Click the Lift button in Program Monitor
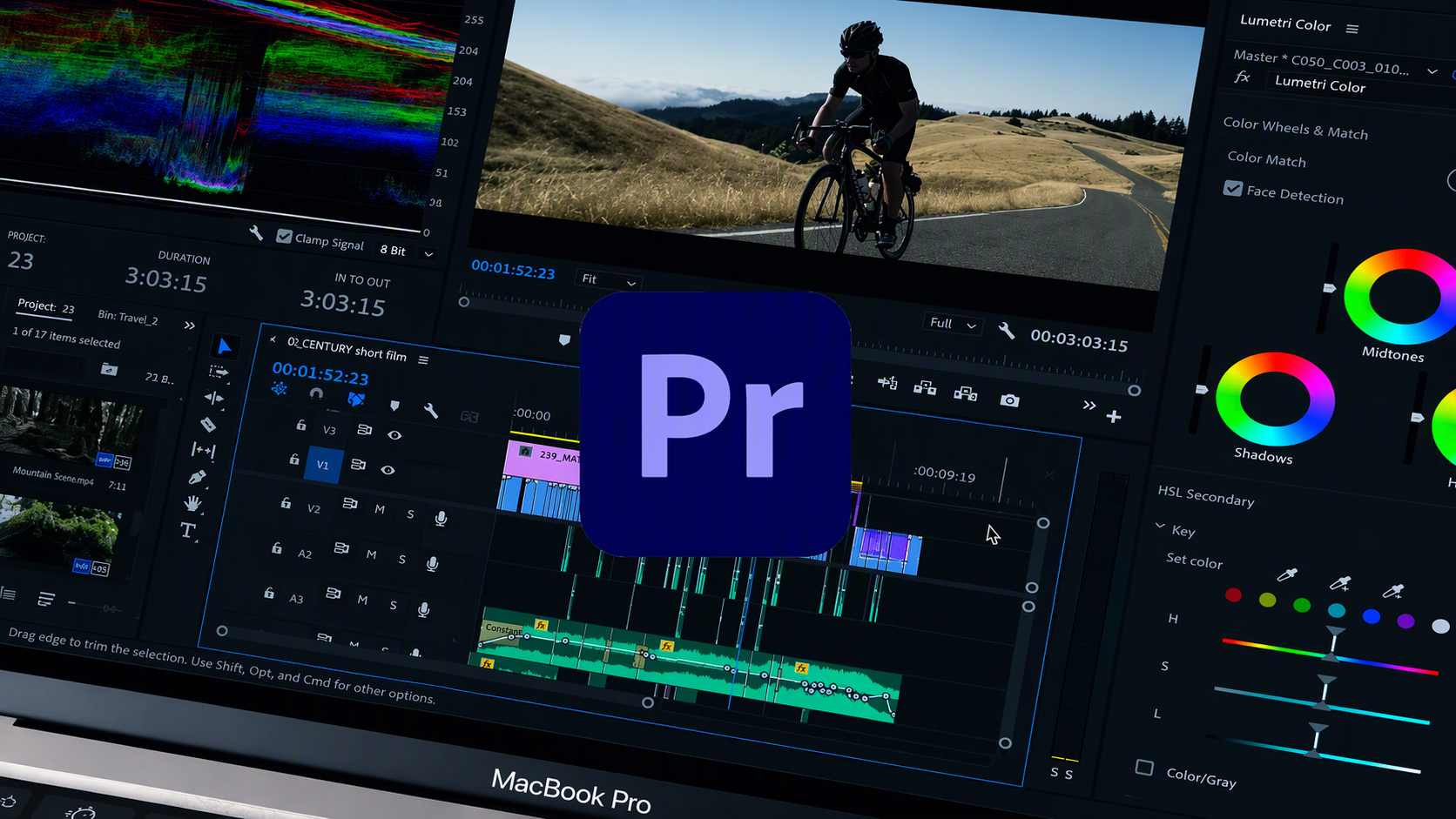This screenshot has height=819, width=1456. (925, 388)
